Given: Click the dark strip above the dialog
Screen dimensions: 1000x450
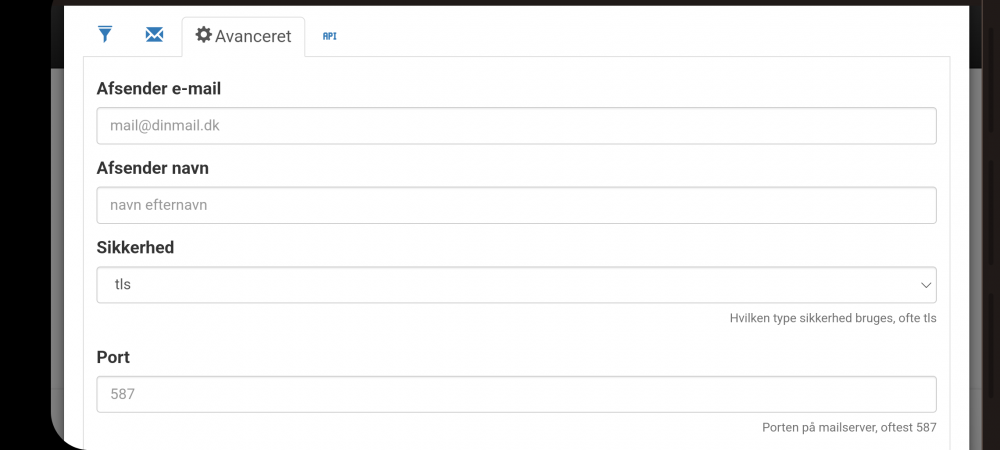Looking at the screenshot, I should point(500,2).
